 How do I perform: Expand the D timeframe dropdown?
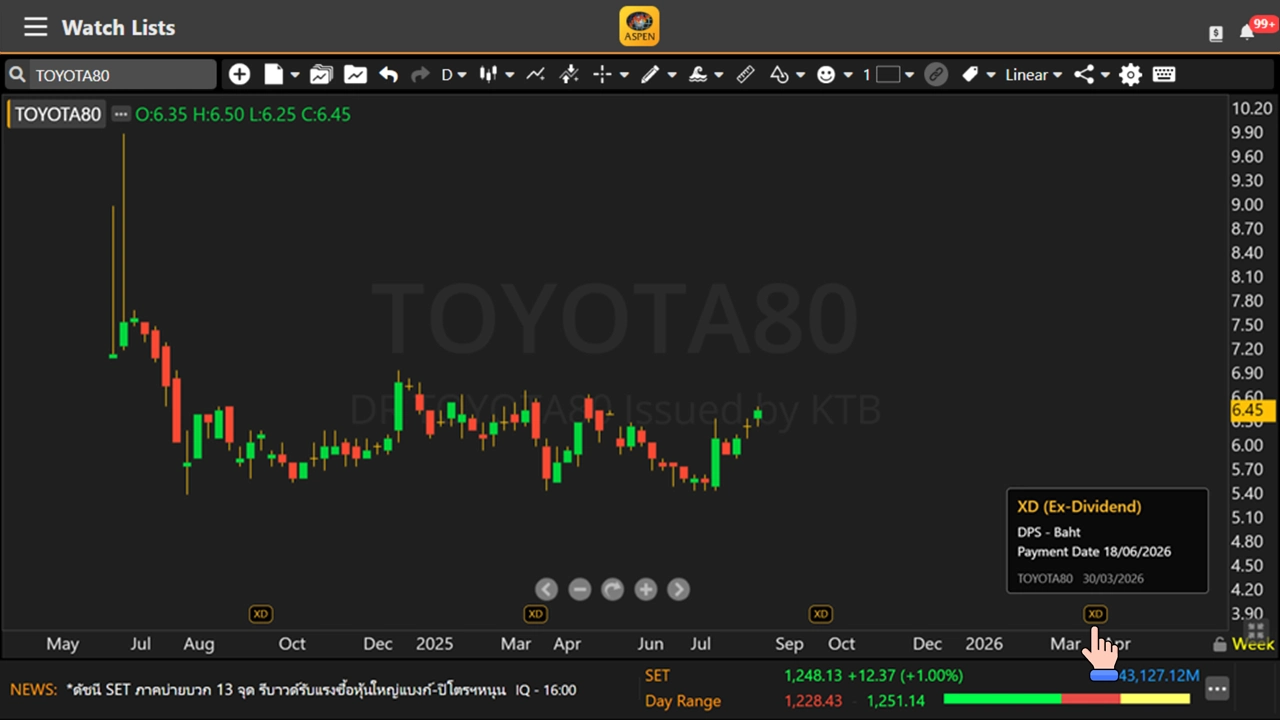coord(455,74)
